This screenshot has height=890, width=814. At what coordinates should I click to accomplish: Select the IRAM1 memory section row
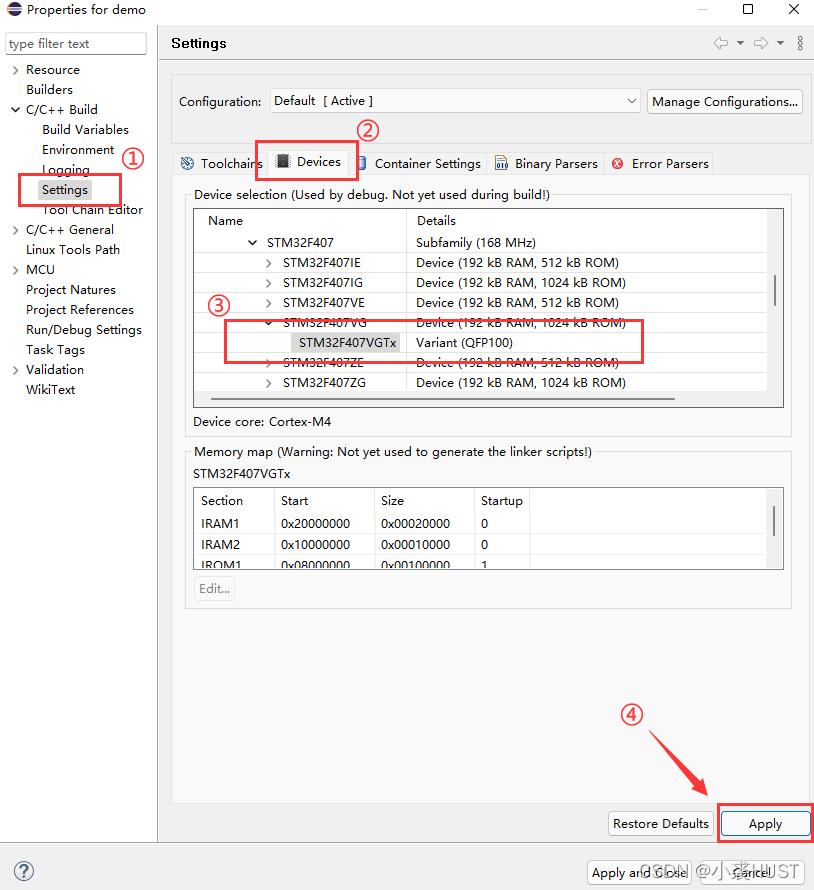(480, 523)
